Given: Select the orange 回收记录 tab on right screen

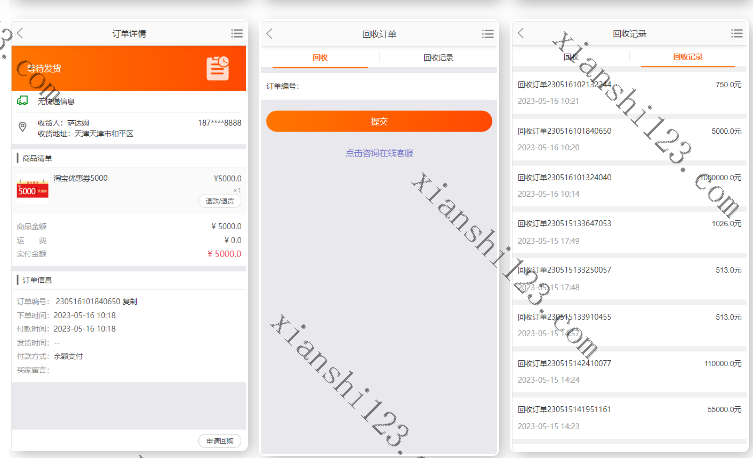Looking at the screenshot, I should click(688, 57).
